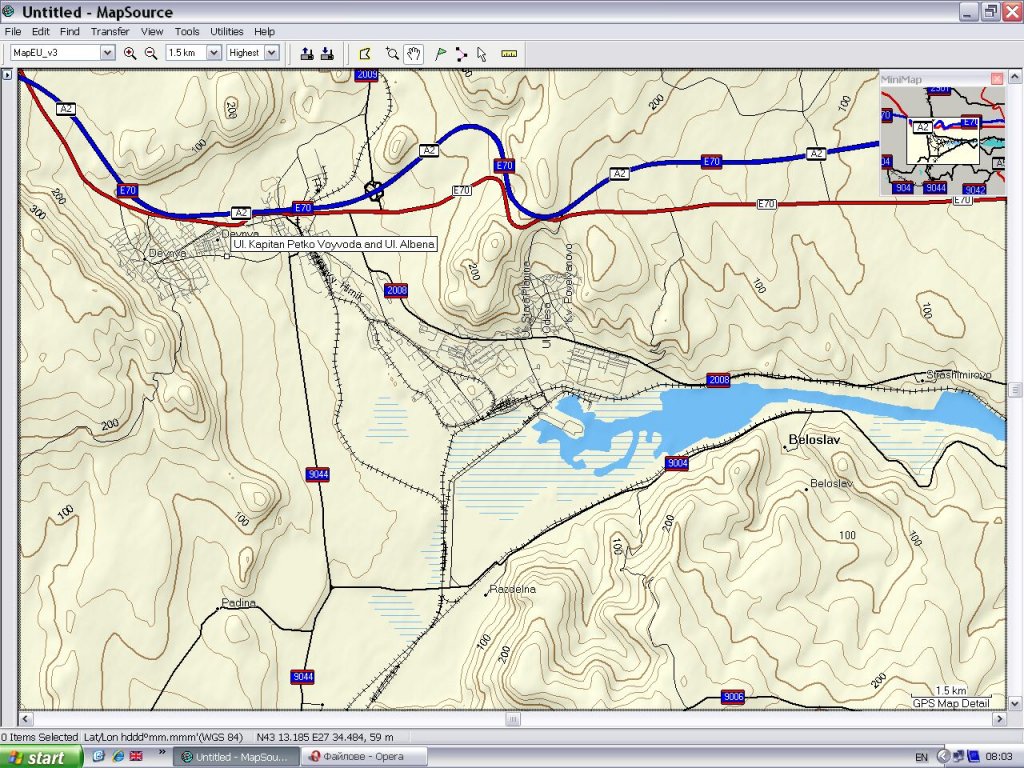Screen dimensions: 1024x768
Task: Click the 0 Items Selected status text
Action: point(39,737)
